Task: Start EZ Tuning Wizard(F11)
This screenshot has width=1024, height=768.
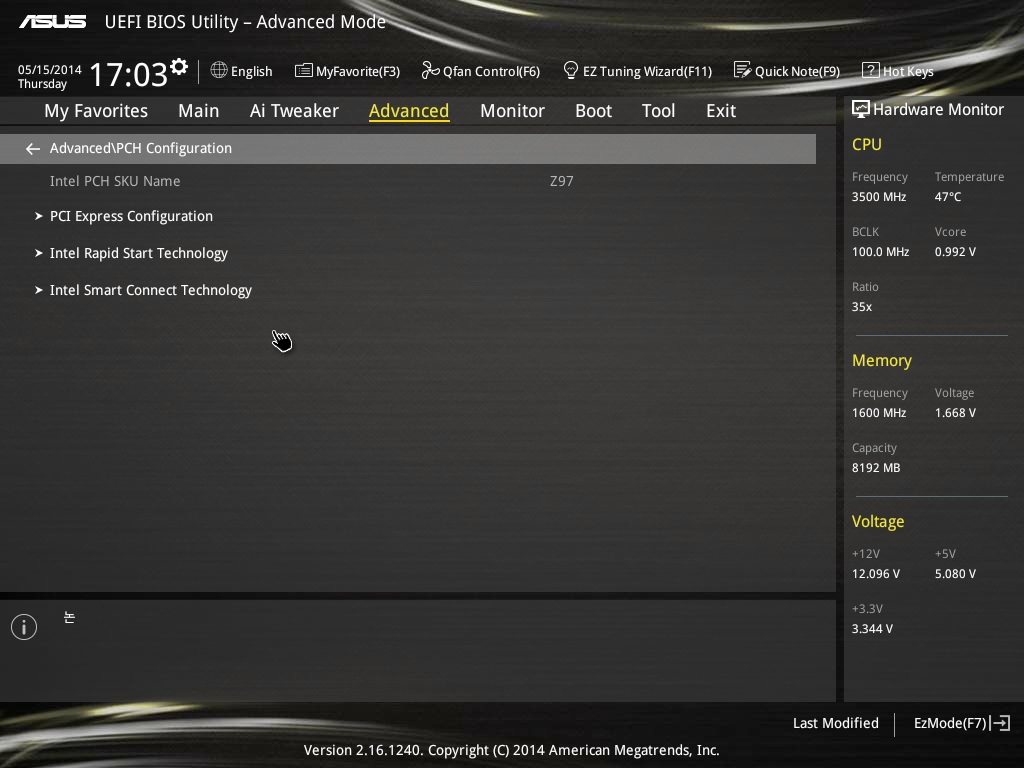Action: coord(647,71)
